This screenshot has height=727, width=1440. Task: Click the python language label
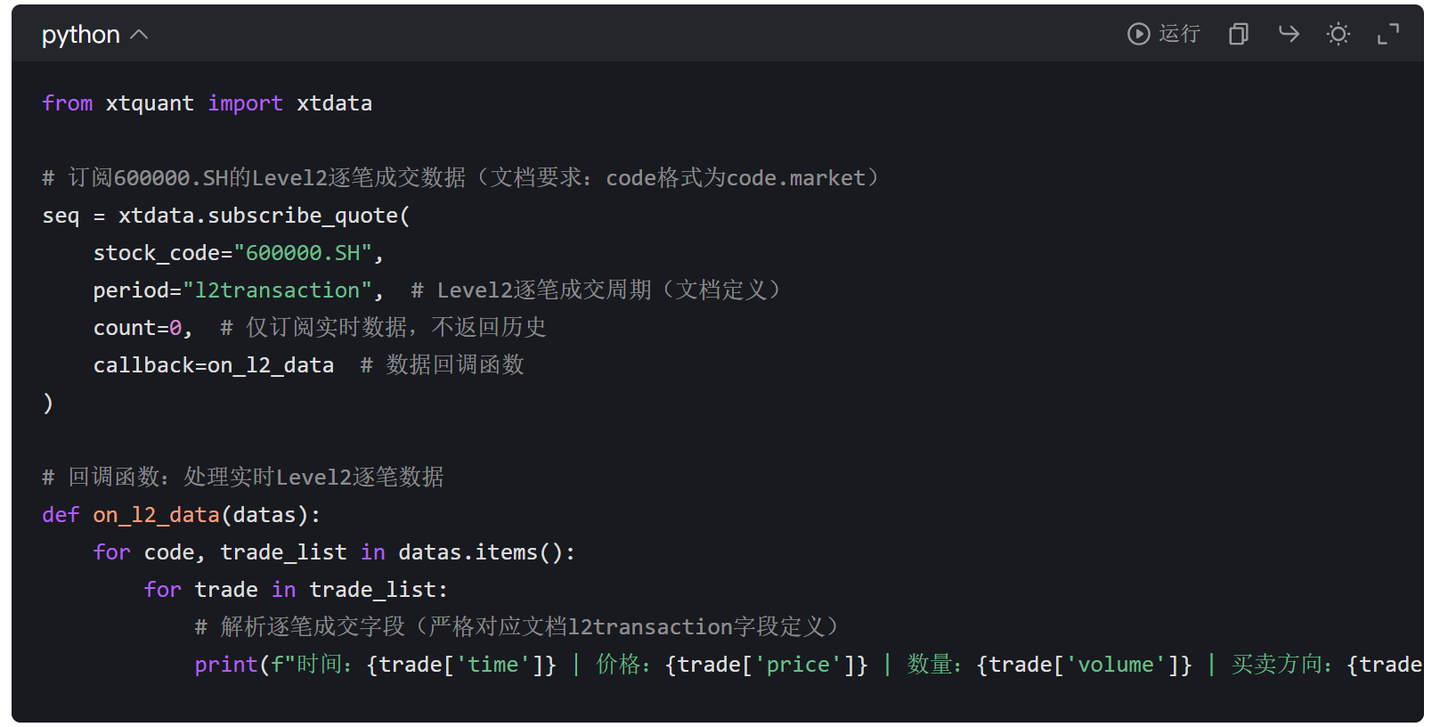tap(80, 35)
